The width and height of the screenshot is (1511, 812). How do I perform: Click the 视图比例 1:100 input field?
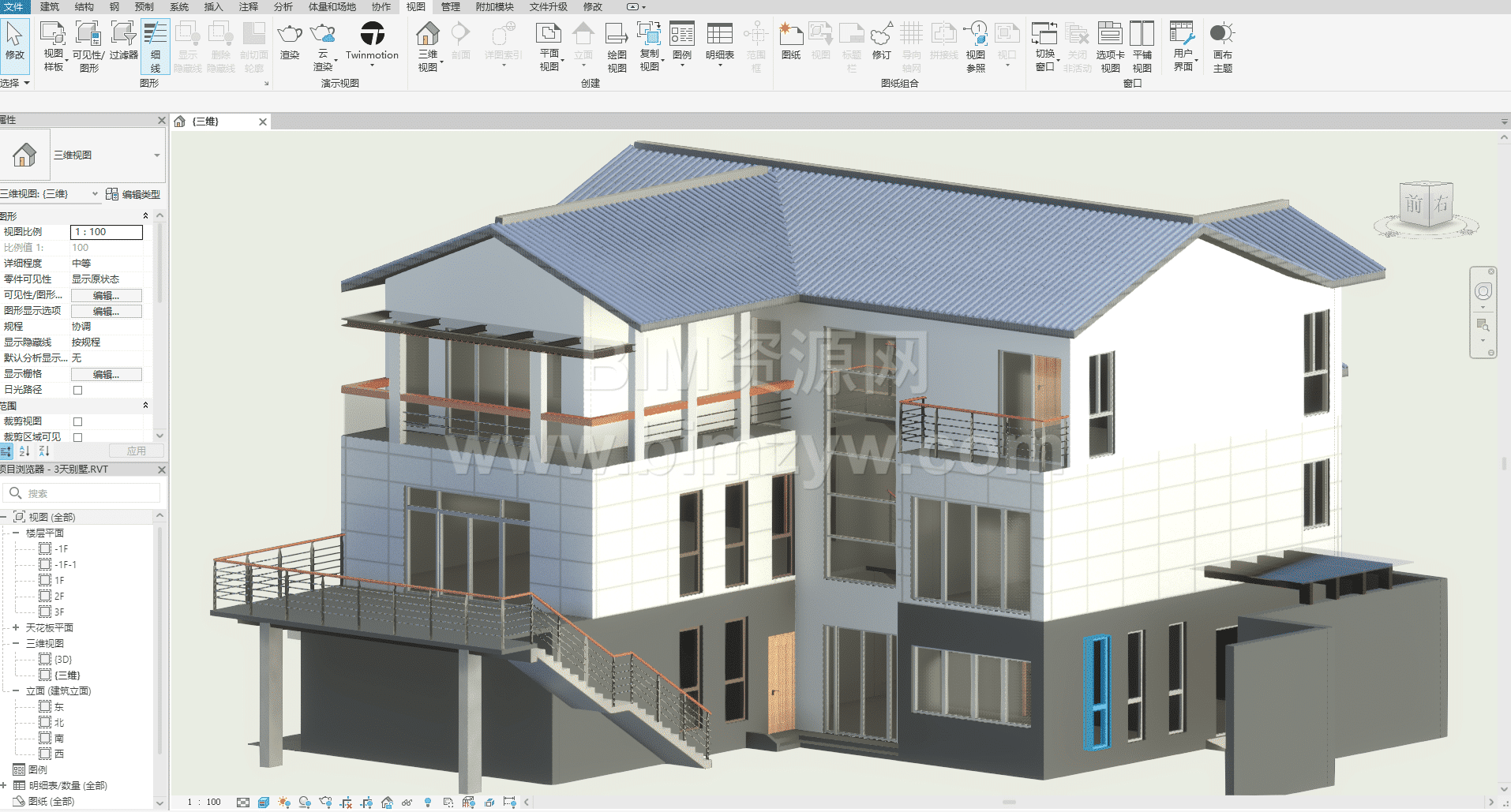tap(107, 232)
